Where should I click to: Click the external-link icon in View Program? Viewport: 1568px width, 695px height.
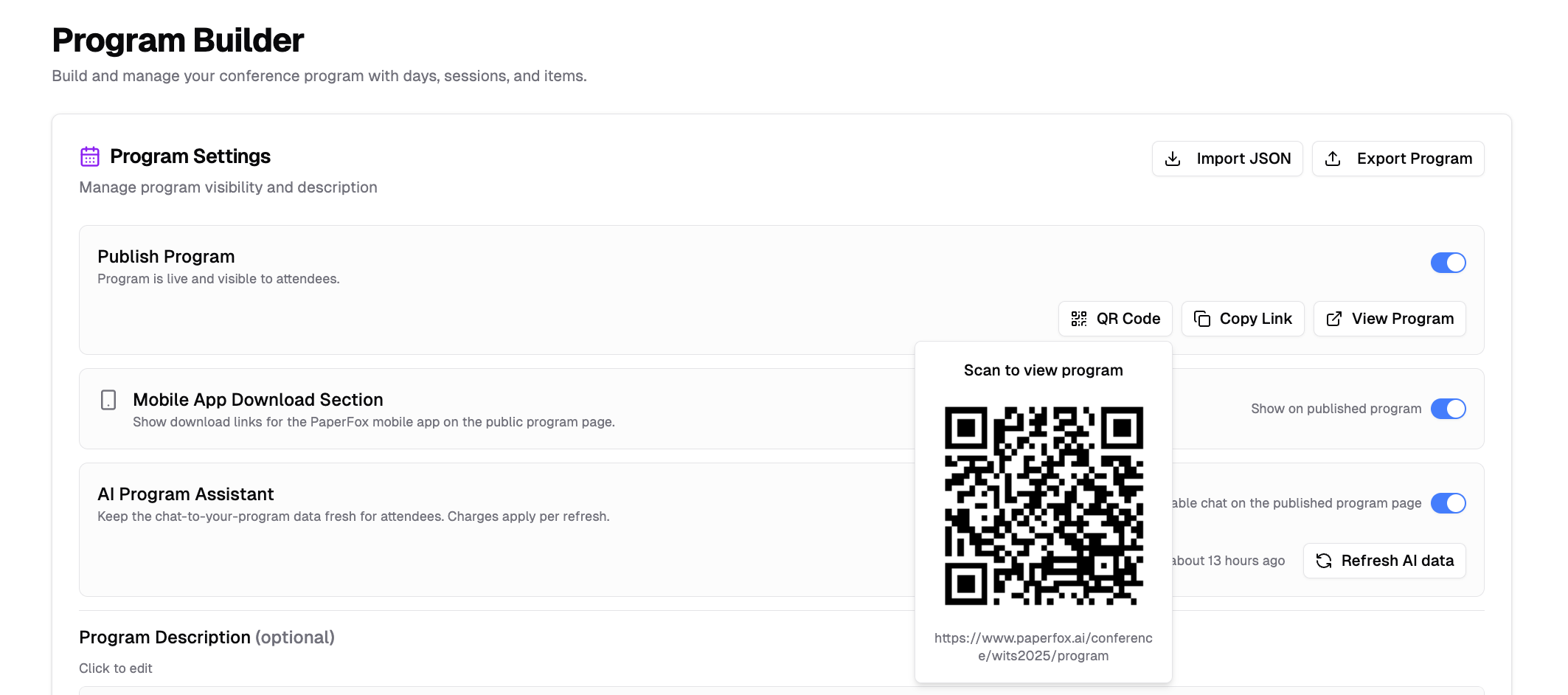(1334, 319)
